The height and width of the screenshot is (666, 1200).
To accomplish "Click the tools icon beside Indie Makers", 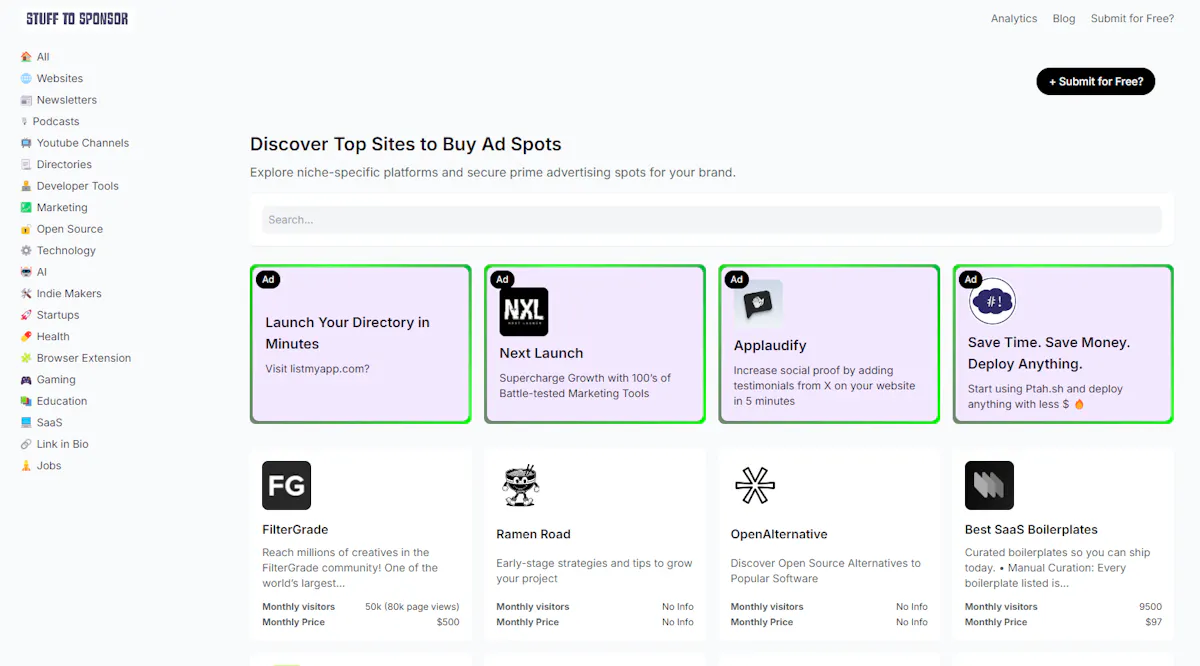I will (26, 294).
